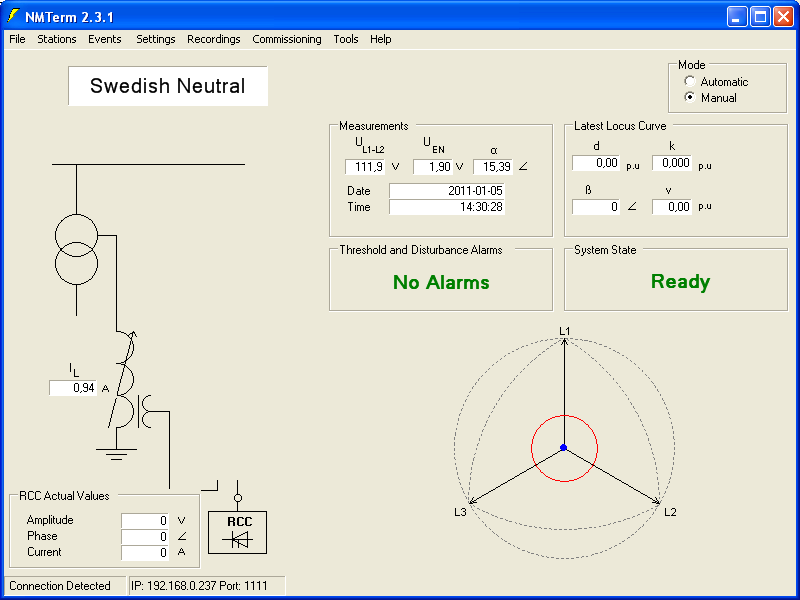Viewport: 800px width, 600px height.
Task: Click the Petersen coil symbol
Action: coord(124,380)
